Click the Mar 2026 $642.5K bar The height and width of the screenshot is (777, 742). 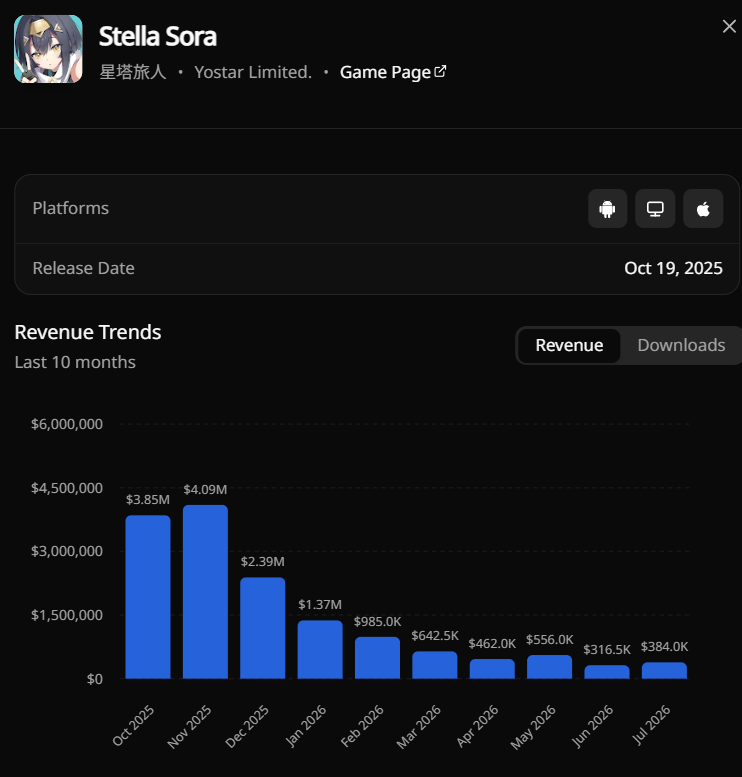coord(435,665)
